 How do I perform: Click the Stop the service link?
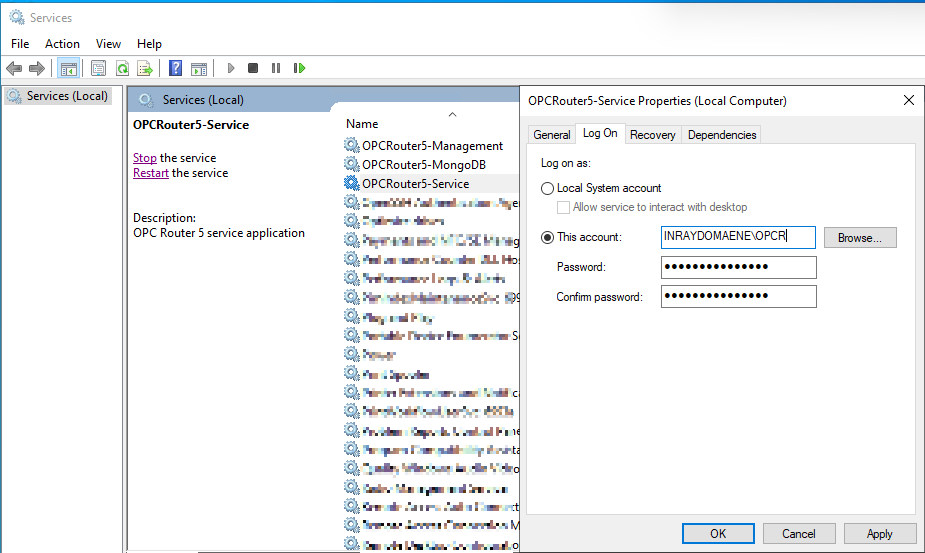pos(145,158)
